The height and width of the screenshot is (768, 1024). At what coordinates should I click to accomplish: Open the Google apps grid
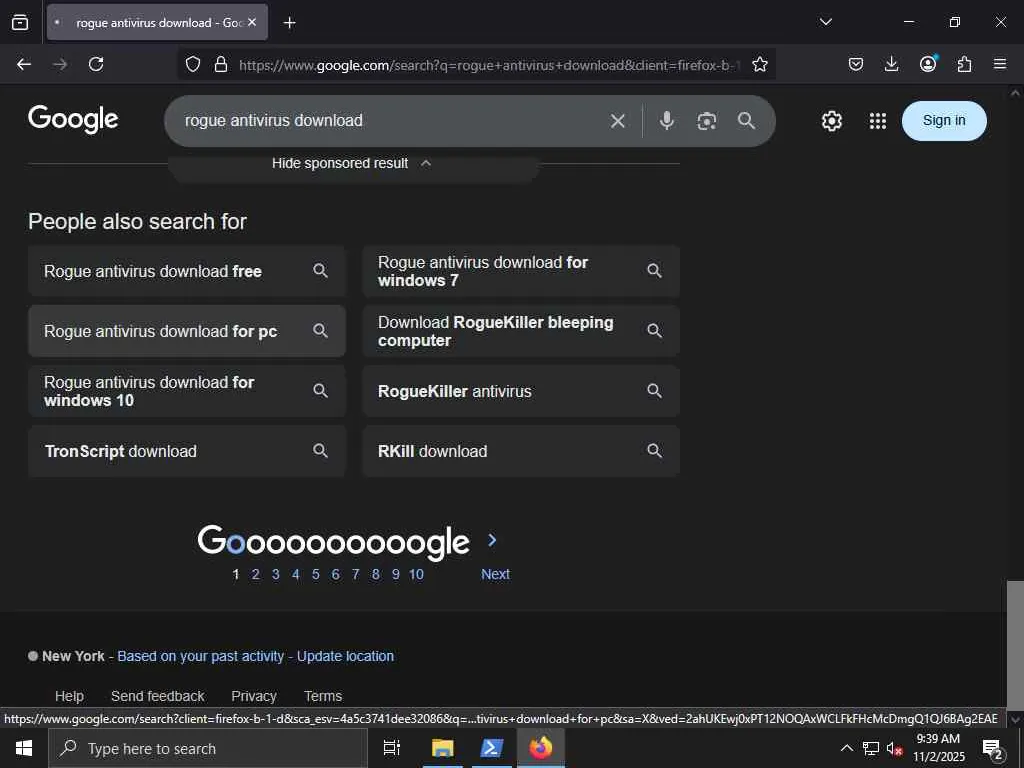[x=878, y=121]
